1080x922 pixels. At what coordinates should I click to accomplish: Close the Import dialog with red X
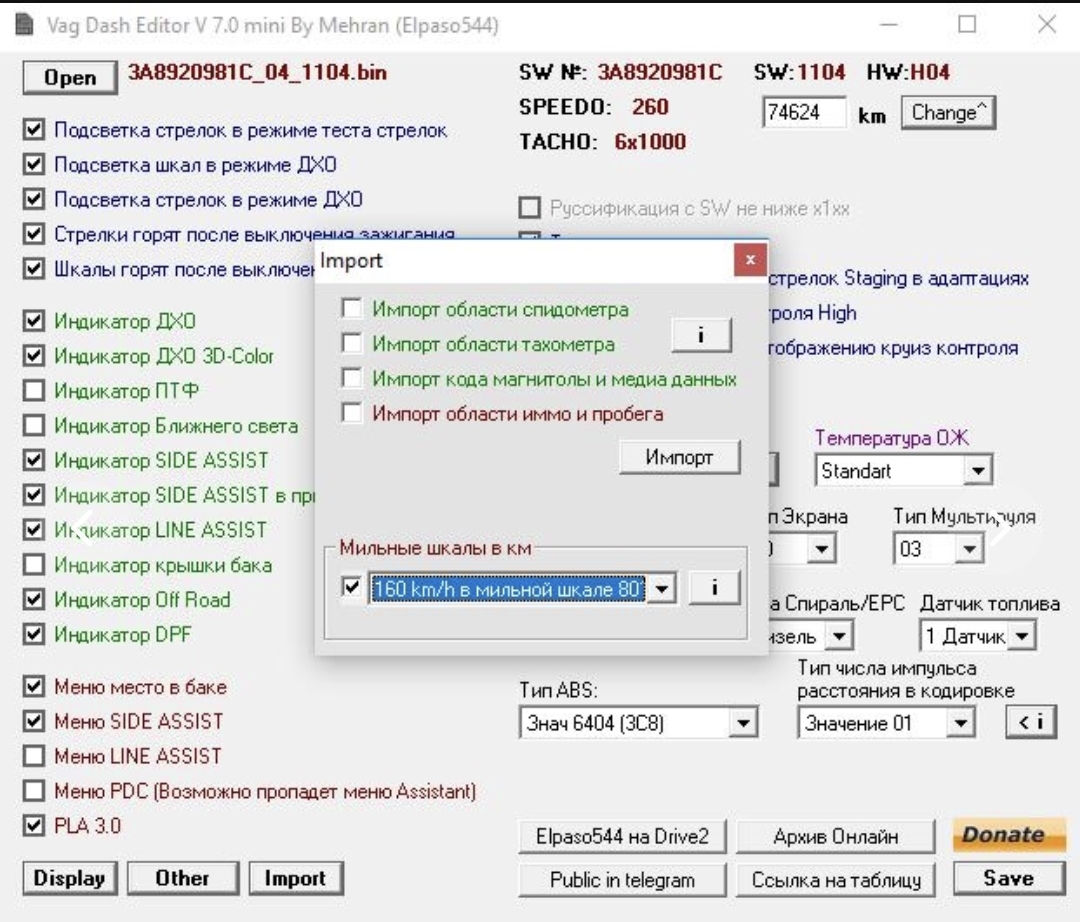click(750, 261)
